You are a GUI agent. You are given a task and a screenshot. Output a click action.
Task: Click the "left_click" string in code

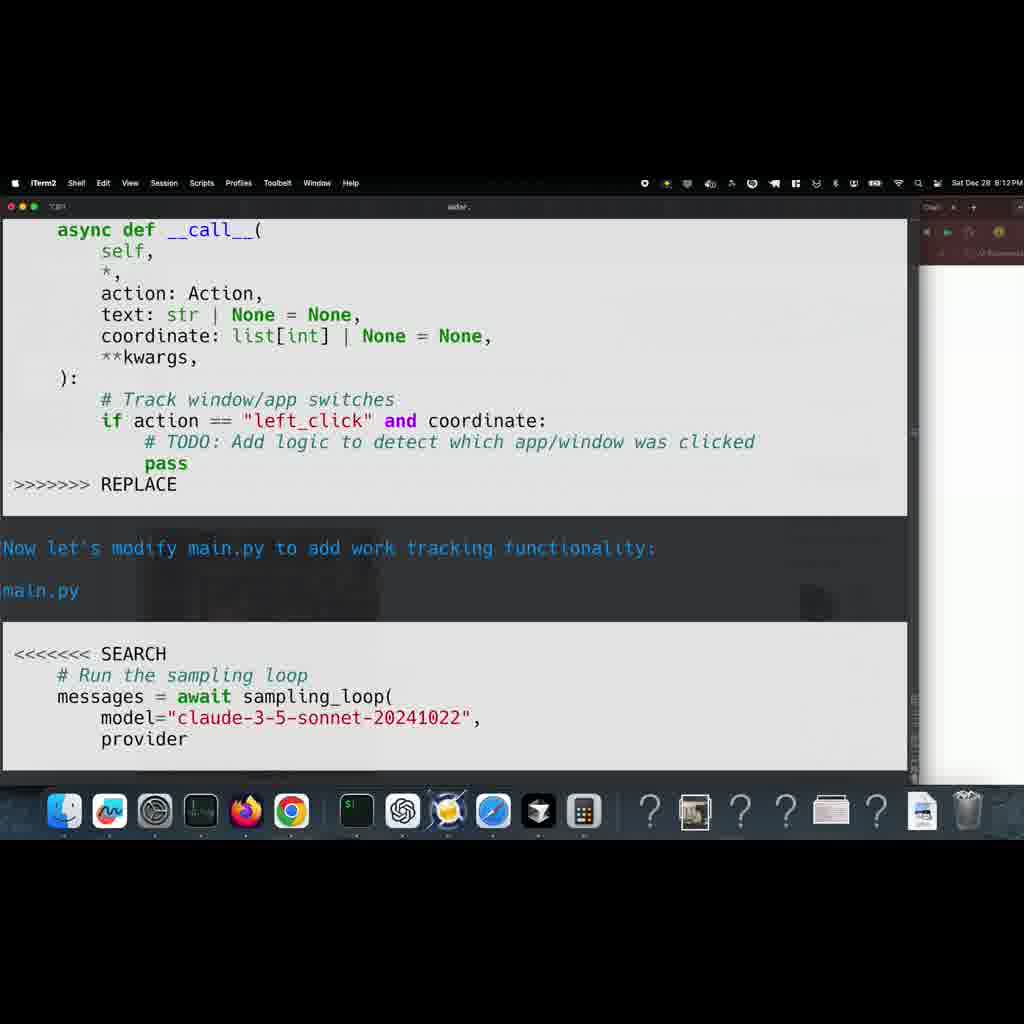point(308,421)
